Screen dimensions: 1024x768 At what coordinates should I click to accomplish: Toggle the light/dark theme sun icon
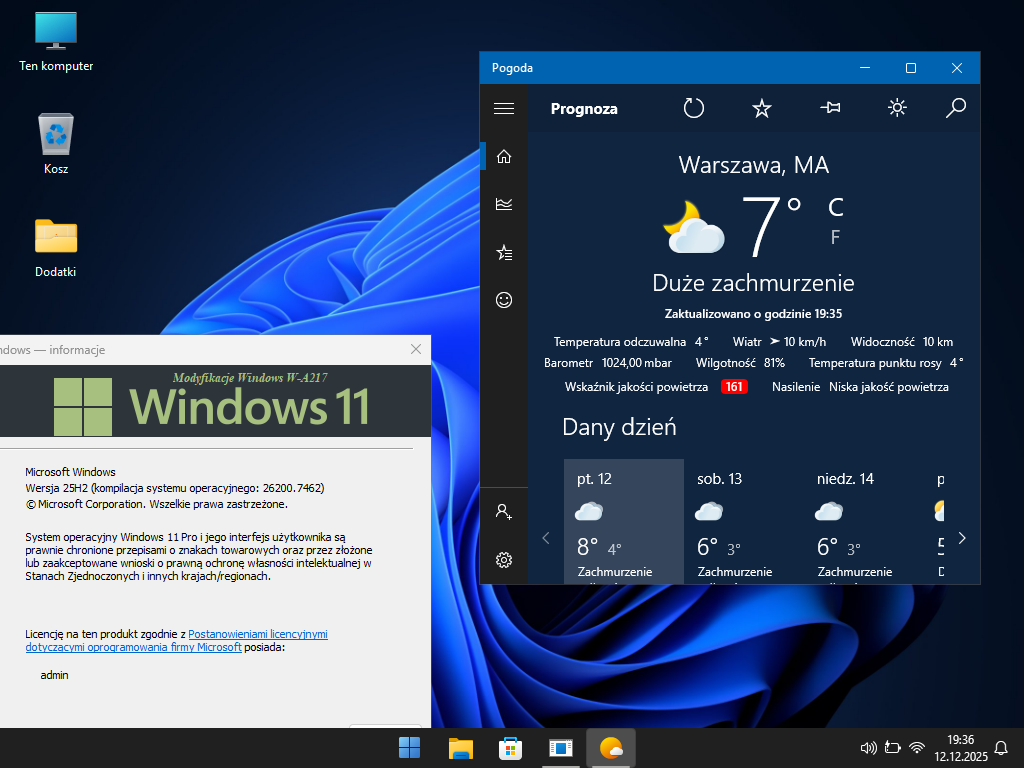(x=897, y=108)
